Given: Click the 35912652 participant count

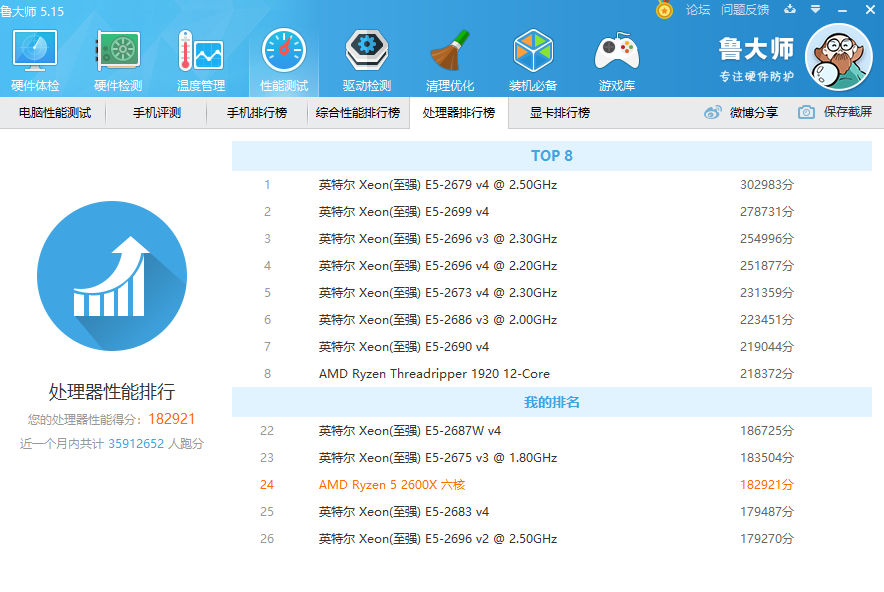Looking at the screenshot, I should point(136,444).
